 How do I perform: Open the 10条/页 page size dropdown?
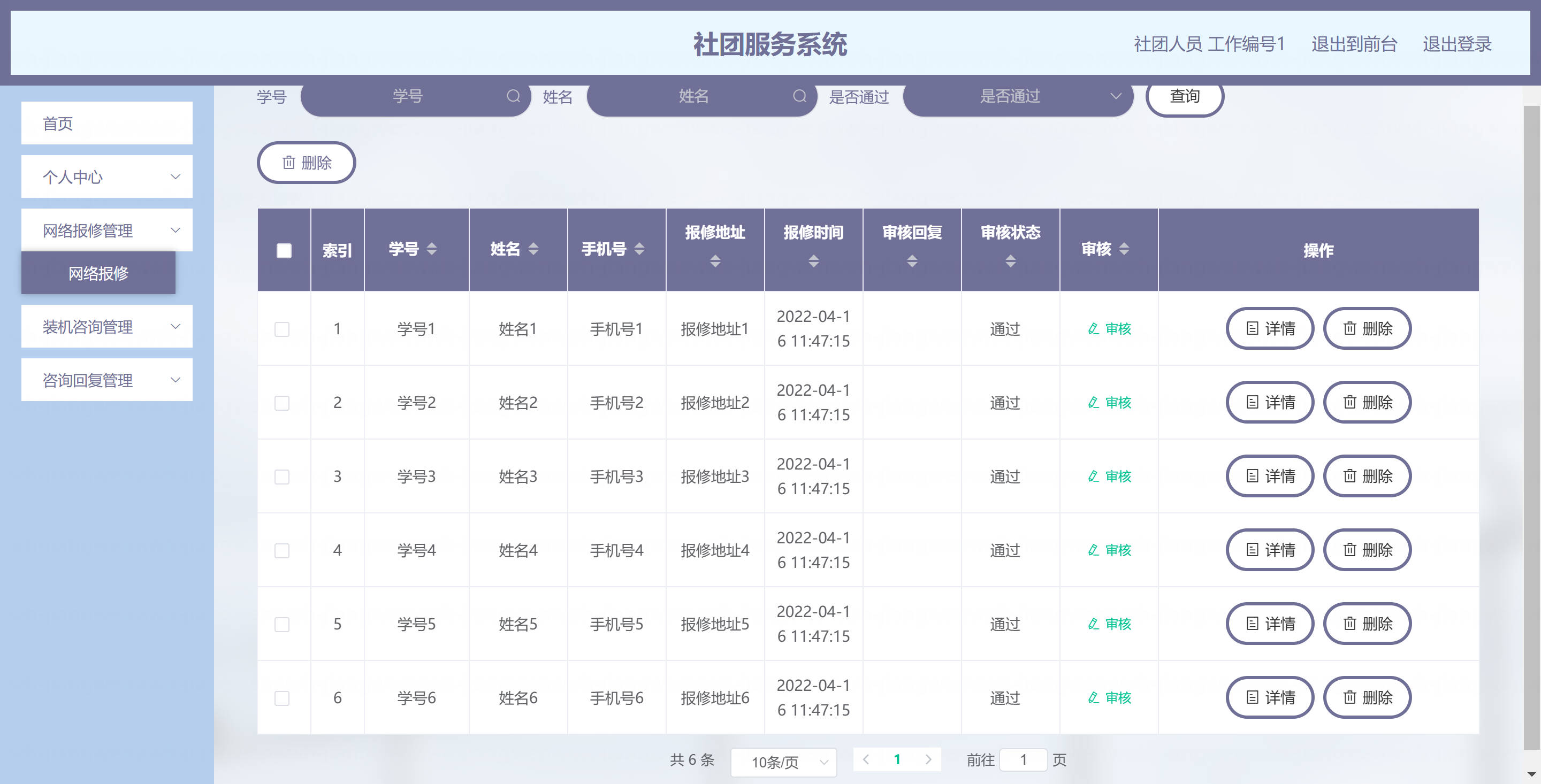pos(784,762)
